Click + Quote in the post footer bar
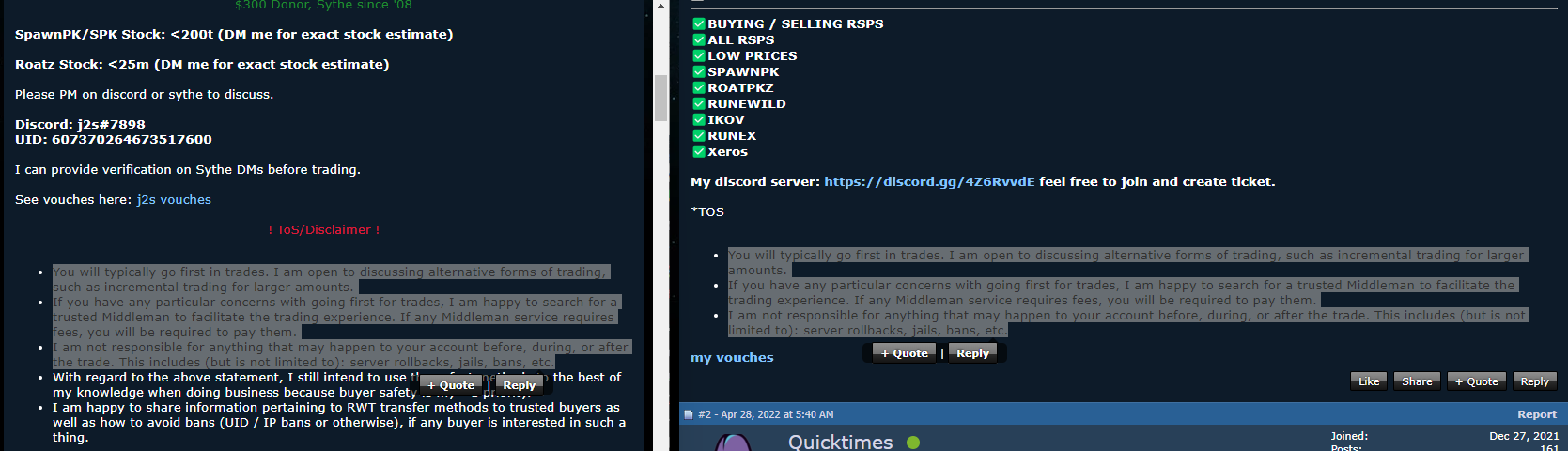This screenshot has height=451, width=1568. (1477, 381)
